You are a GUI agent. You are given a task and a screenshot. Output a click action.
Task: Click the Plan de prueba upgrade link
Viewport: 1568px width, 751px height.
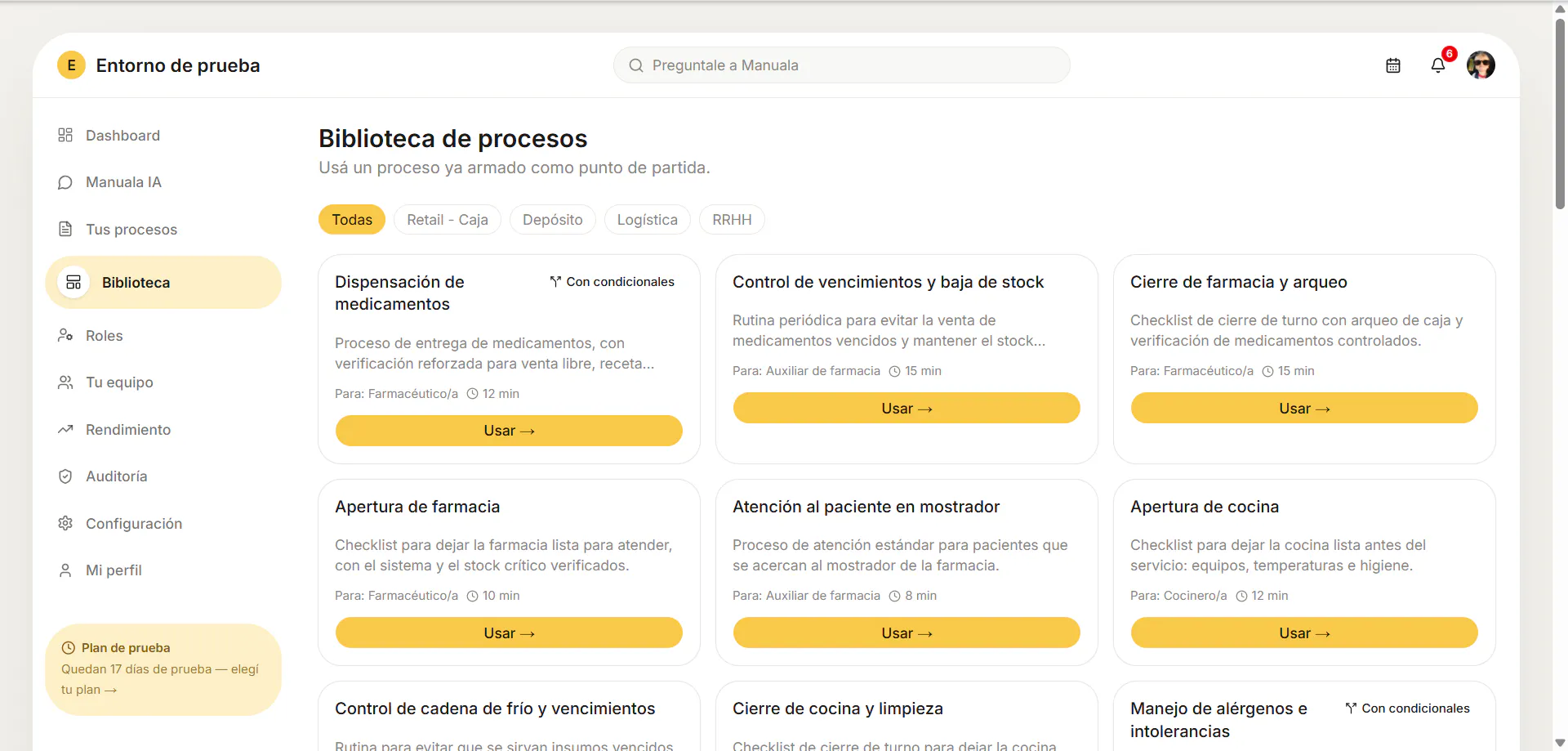click(163, 670)
